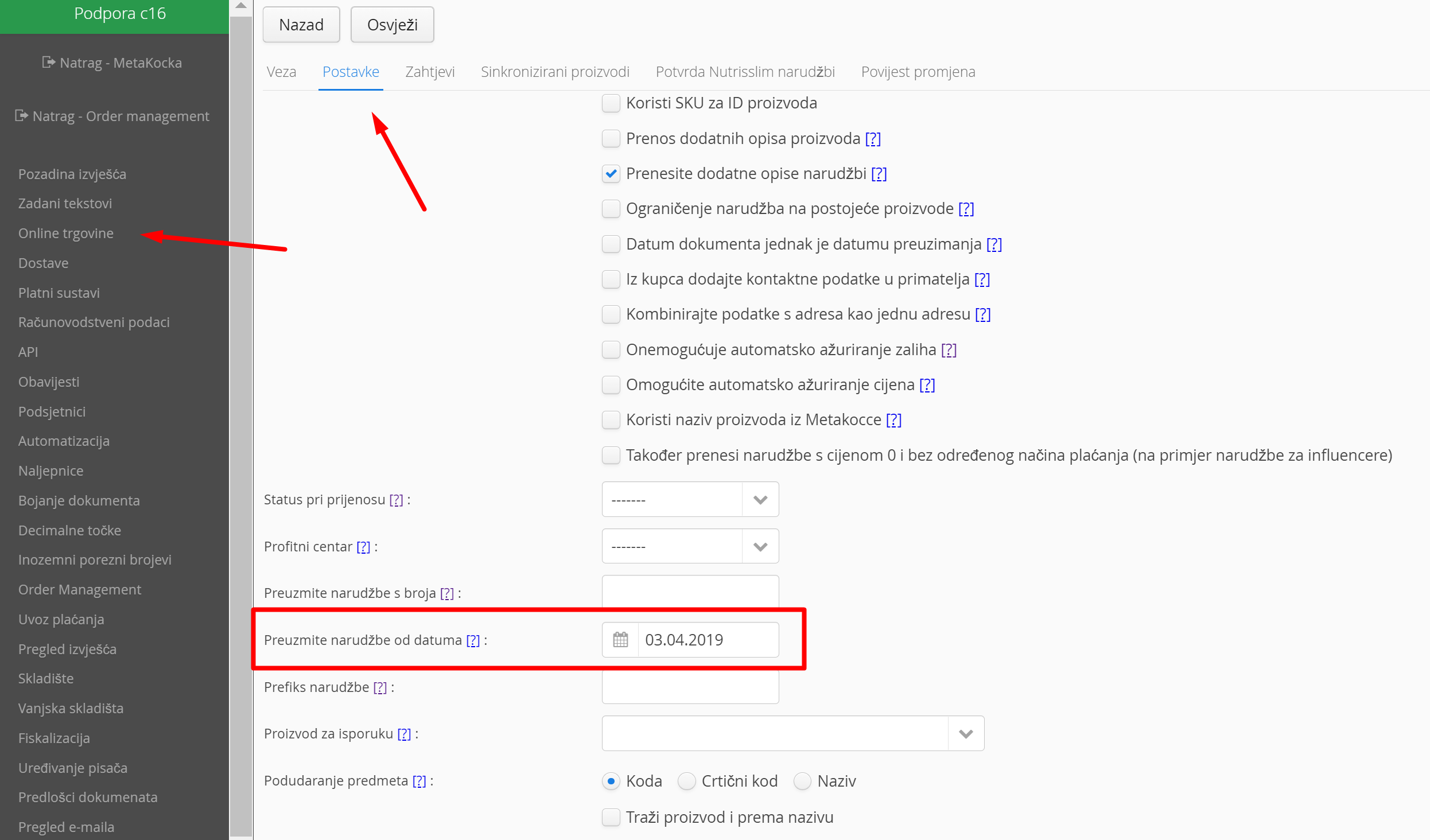Click the Prefiks narudžbe input field
The image size is (1430, 840).
(x=690, y=687)
